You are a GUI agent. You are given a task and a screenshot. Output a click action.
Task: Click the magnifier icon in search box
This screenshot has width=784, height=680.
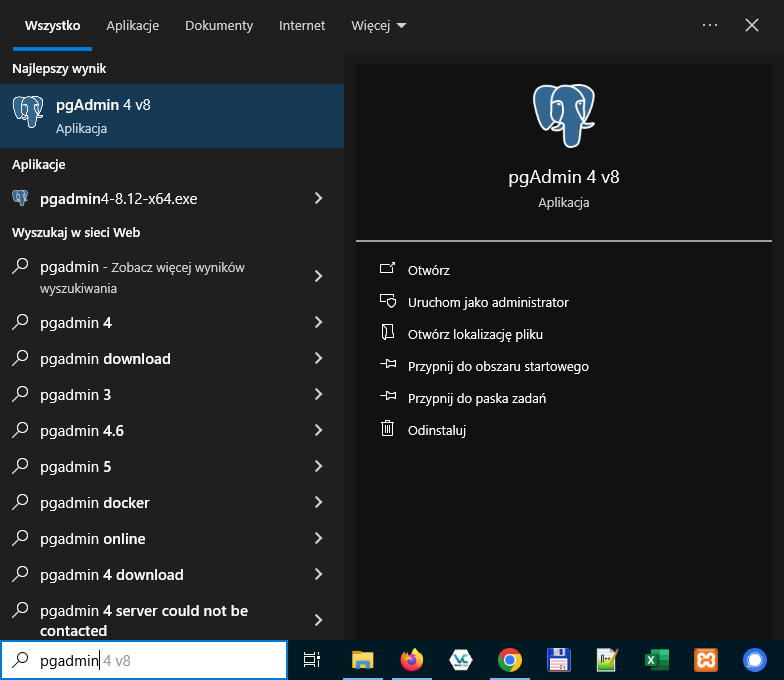pyautogui.click(x=20, y=660)
